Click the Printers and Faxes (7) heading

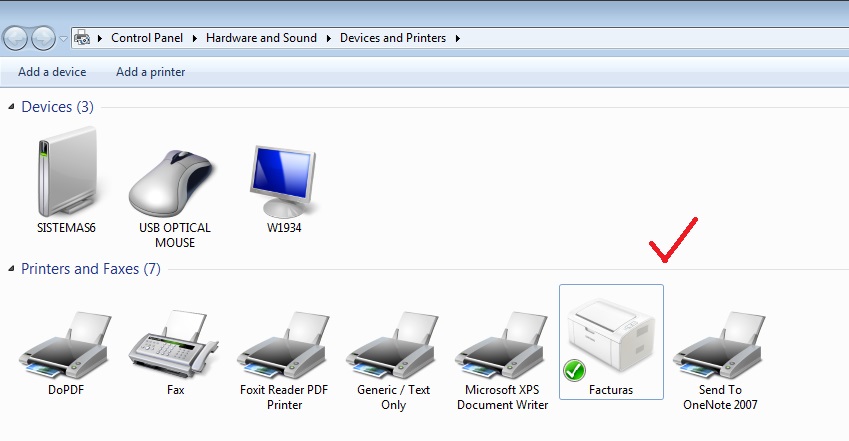91,269
